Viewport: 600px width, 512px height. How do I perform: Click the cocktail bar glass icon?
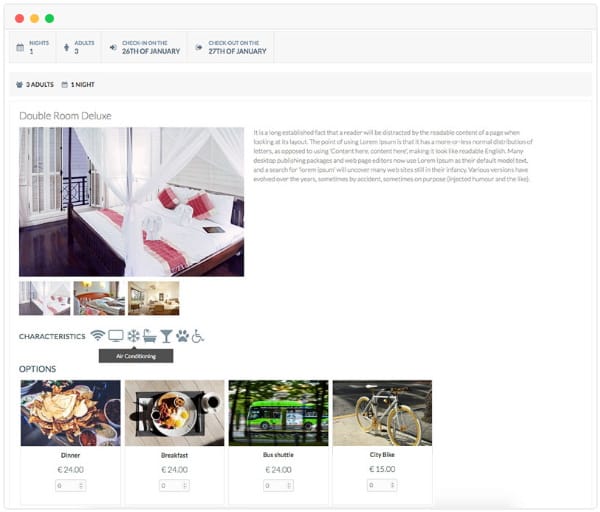(166, 336)
